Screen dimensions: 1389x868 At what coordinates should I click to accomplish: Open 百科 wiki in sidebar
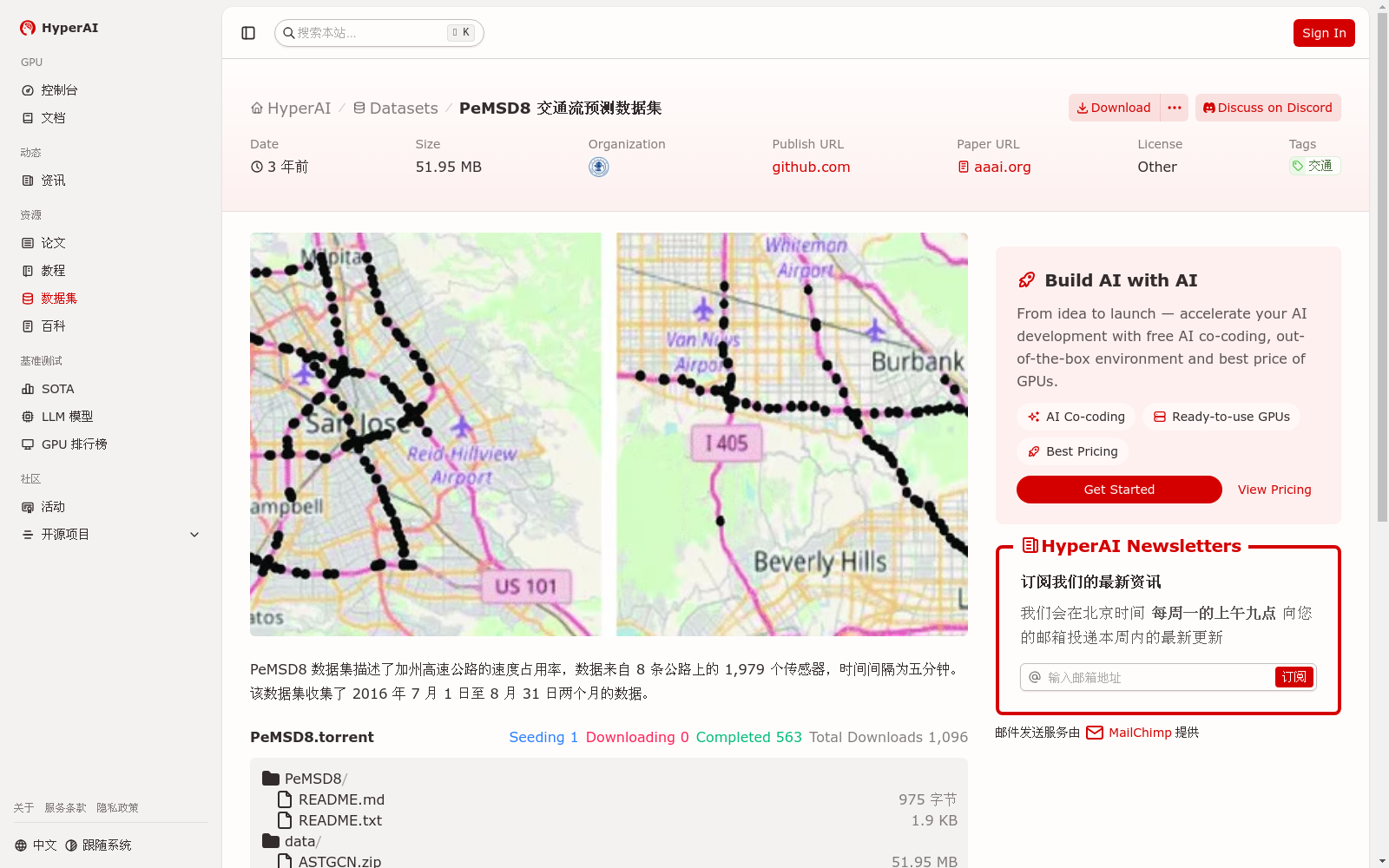(x=111, y=326)
